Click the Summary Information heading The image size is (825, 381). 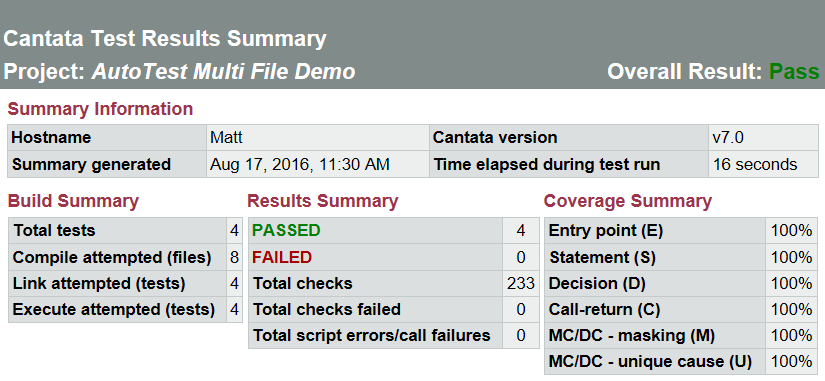point(100,109)
